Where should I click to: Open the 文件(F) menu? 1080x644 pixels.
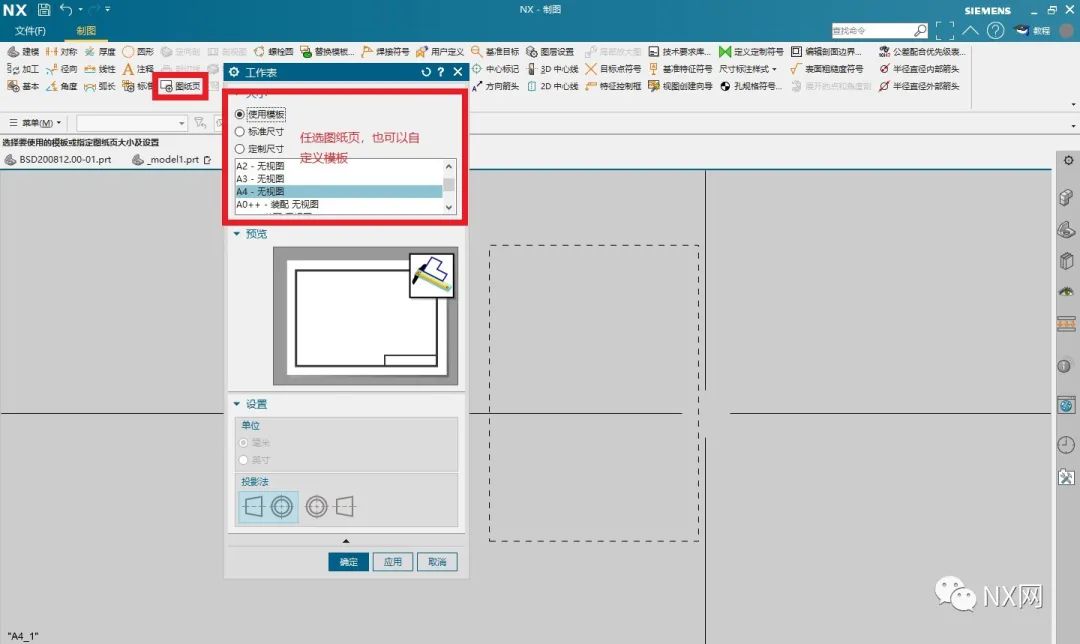click(30, 31)
